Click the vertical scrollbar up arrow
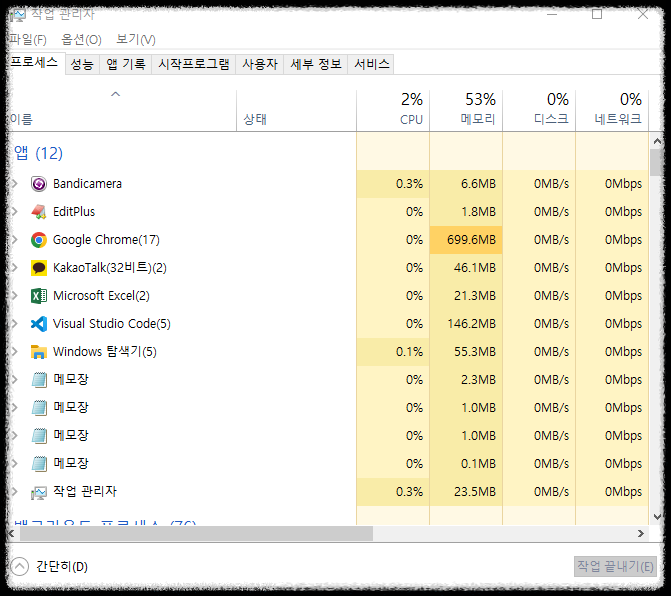Viewport: 671px width, 596px height. coord(657,141)
